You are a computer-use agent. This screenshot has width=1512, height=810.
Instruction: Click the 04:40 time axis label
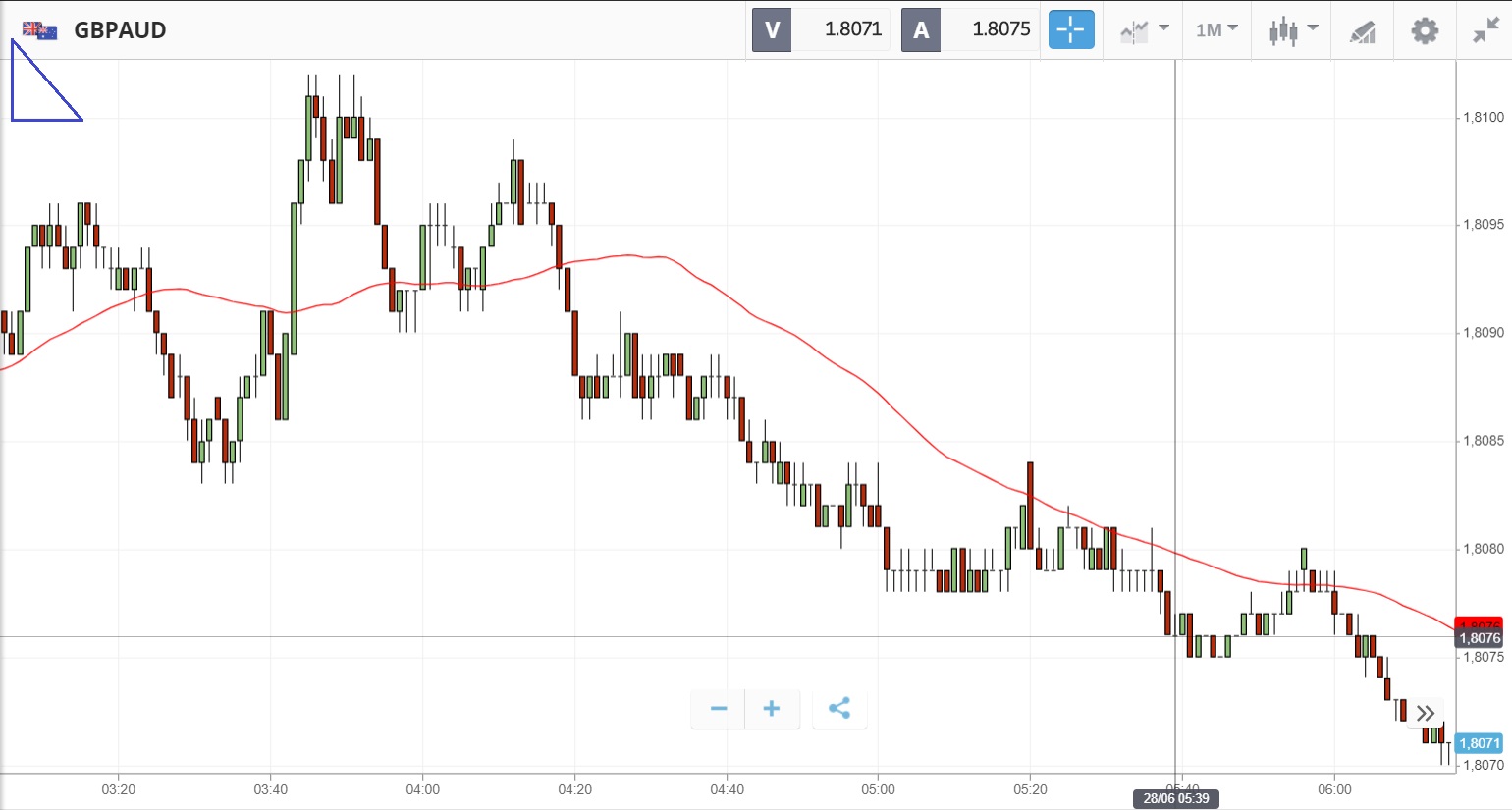tap(728, 789)
